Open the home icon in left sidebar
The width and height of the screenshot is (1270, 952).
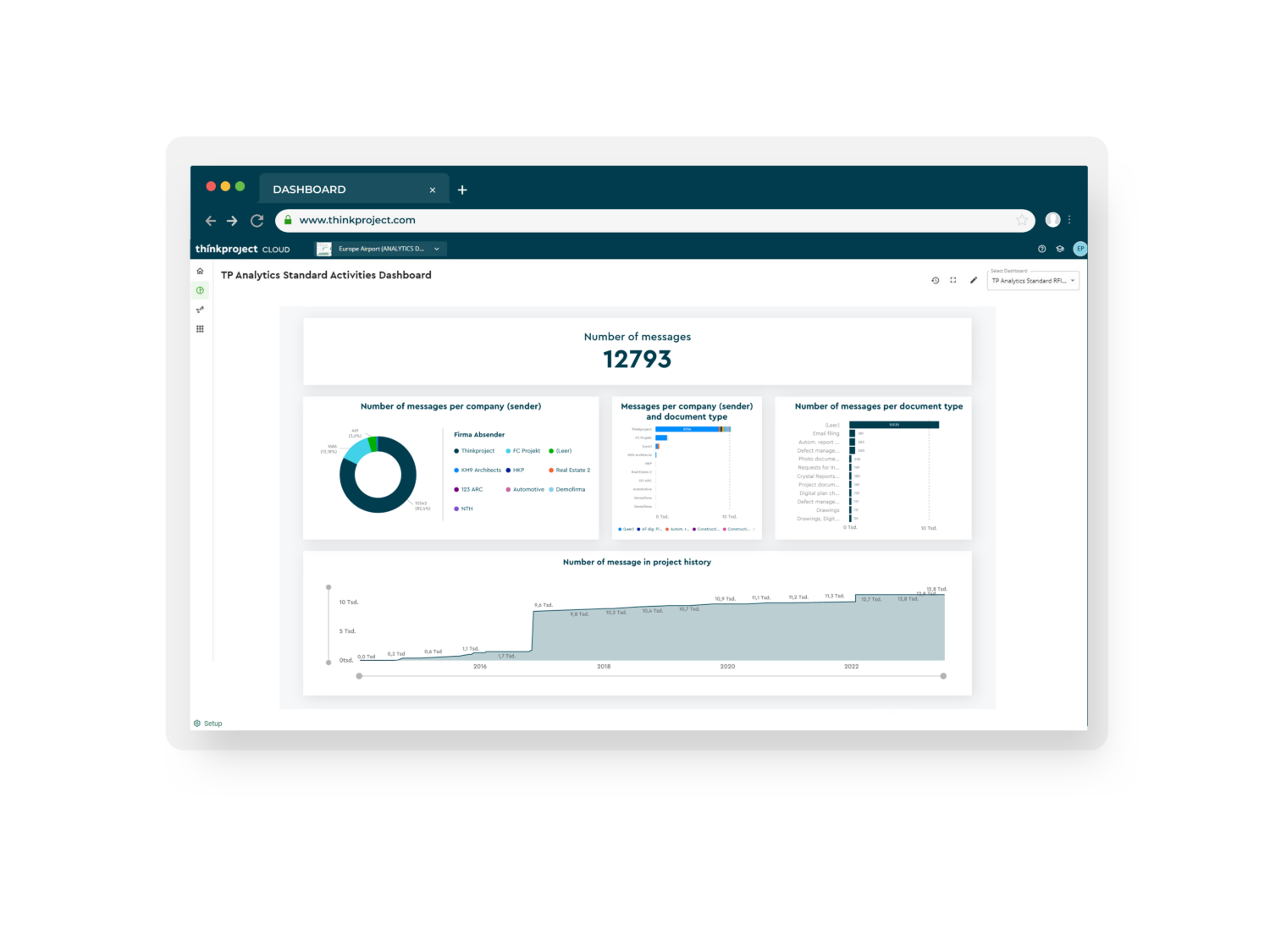(200, 272)
